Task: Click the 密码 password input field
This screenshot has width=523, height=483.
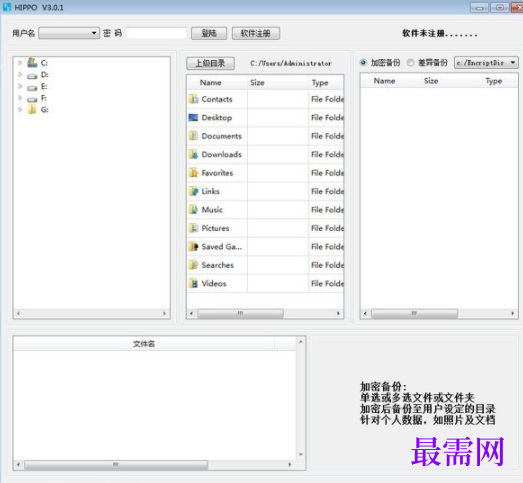Action: point(156,33)
